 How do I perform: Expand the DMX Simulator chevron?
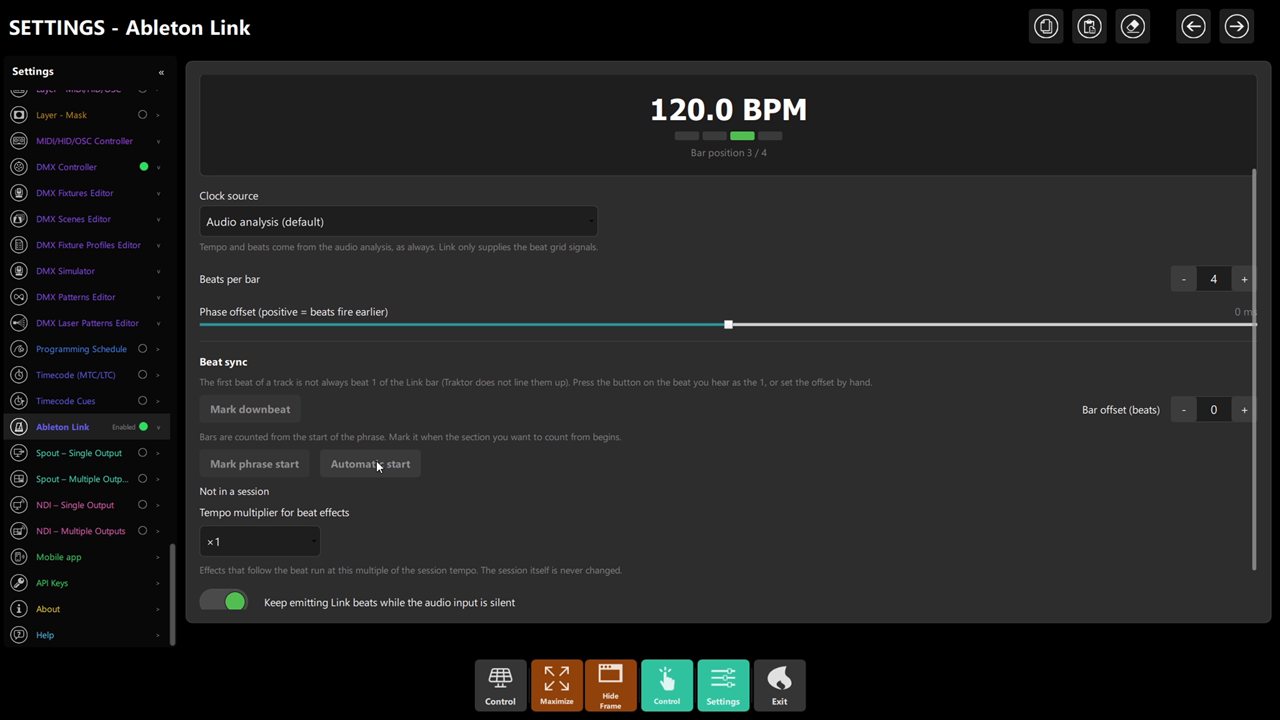158,271
